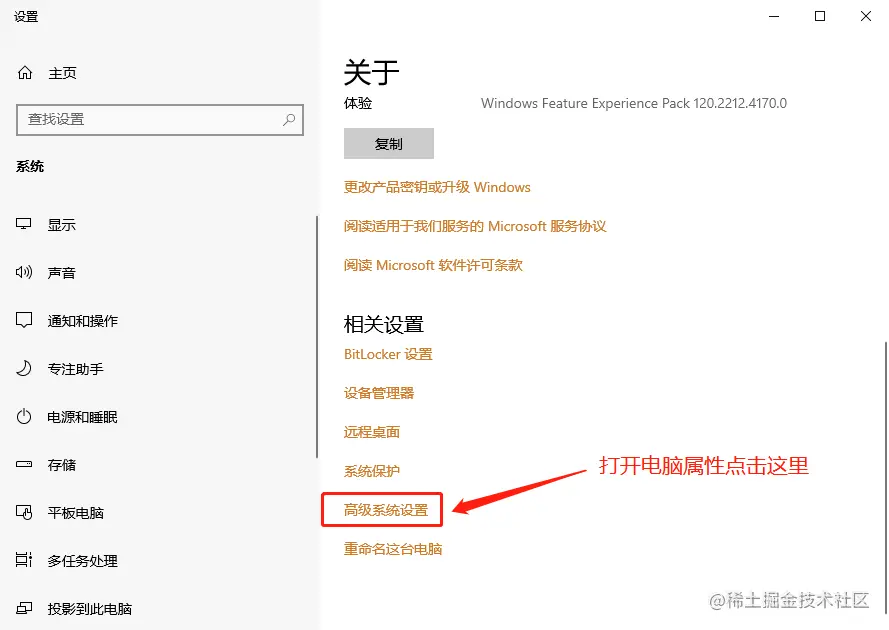Open 系统保护 link

(x=372, y=471)
